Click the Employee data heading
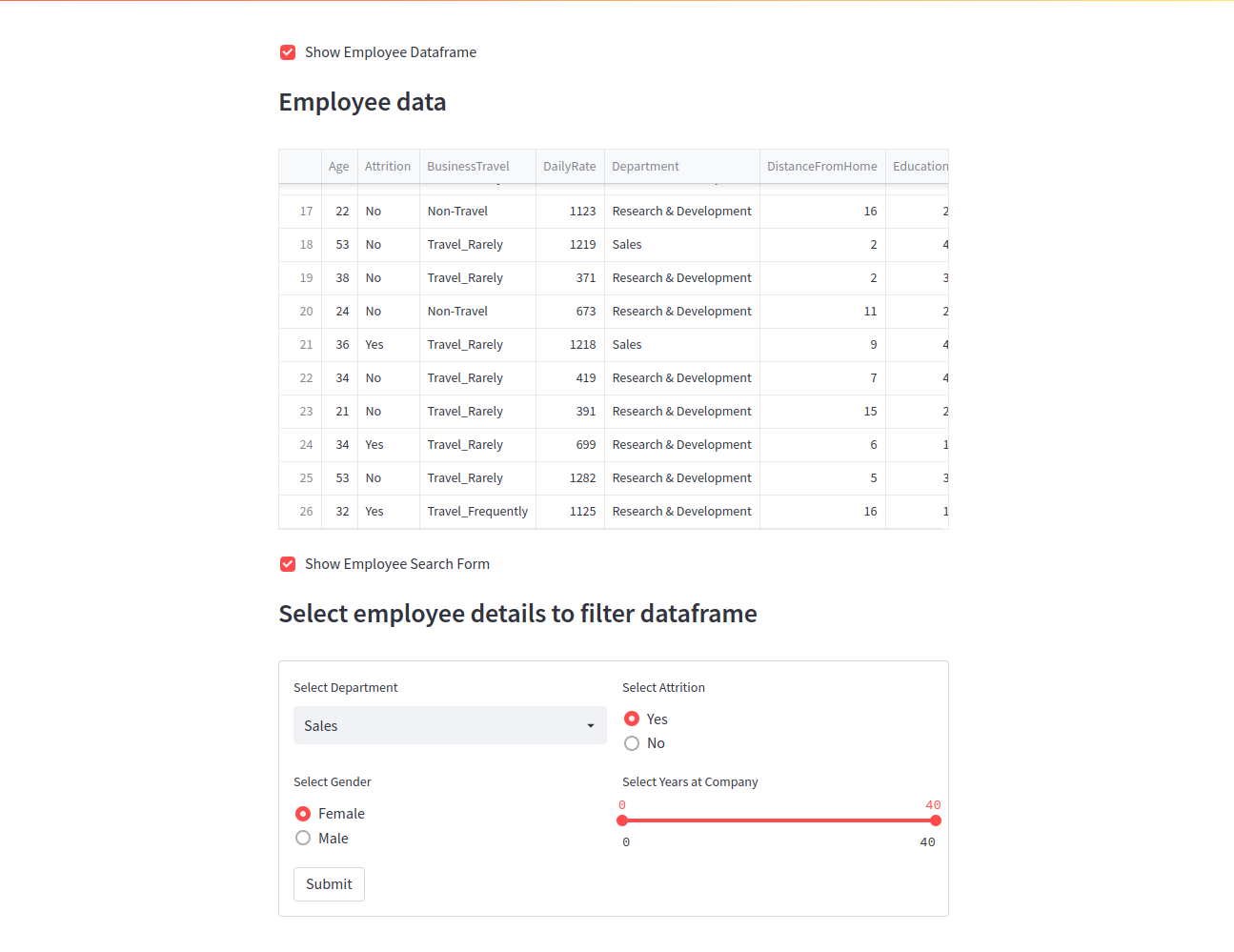Image resolution: width=1234 pixels, height=952 pixels. pos(362,102)
